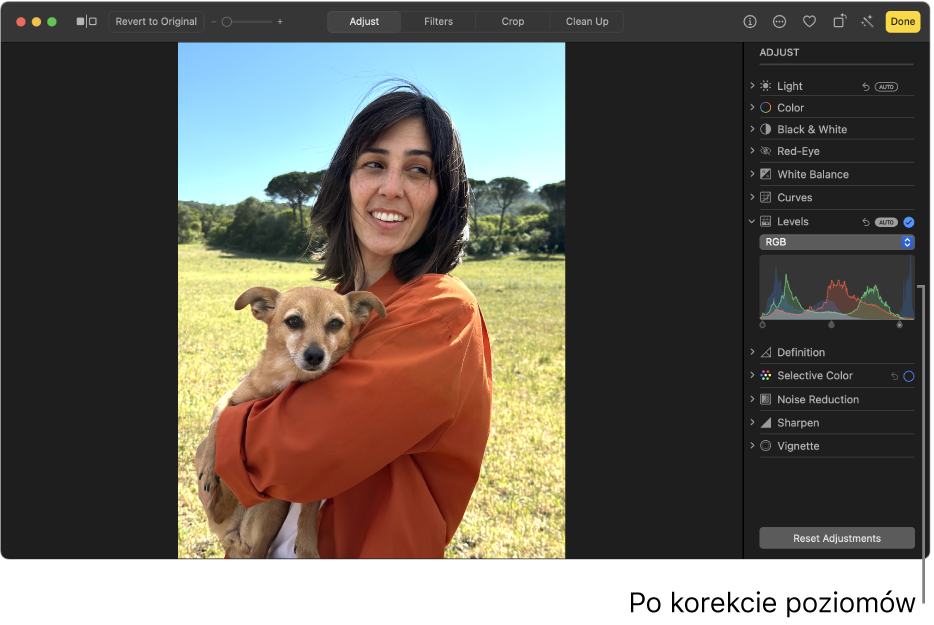This screenshot has width=934, height=625.
Task: Switch to the Filters tab
Action: pyautogui.click(x=438, y=21)
